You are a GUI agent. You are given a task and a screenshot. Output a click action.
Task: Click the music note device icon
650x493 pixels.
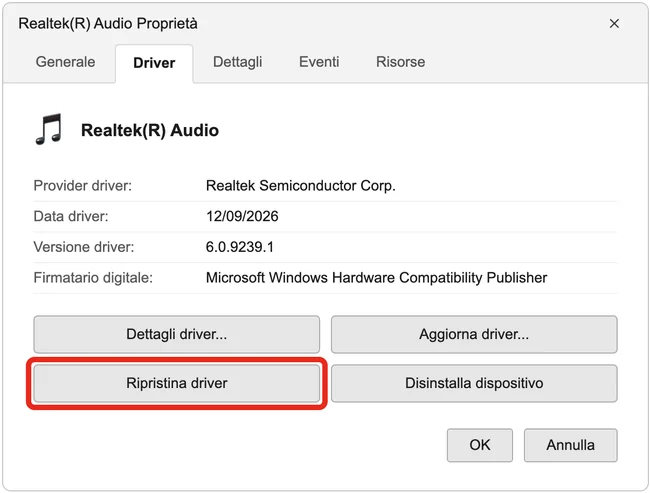pyautogui.click(x=49, y=129)
